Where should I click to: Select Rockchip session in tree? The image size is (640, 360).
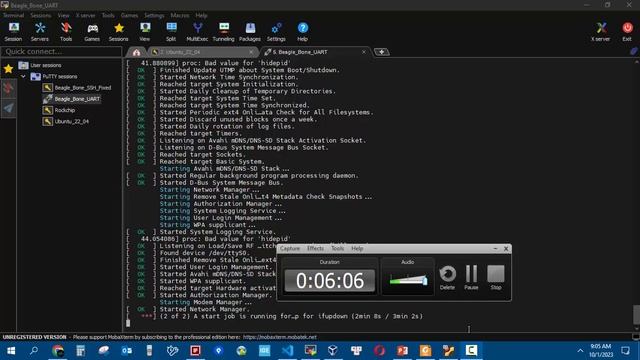coord(59,110)
